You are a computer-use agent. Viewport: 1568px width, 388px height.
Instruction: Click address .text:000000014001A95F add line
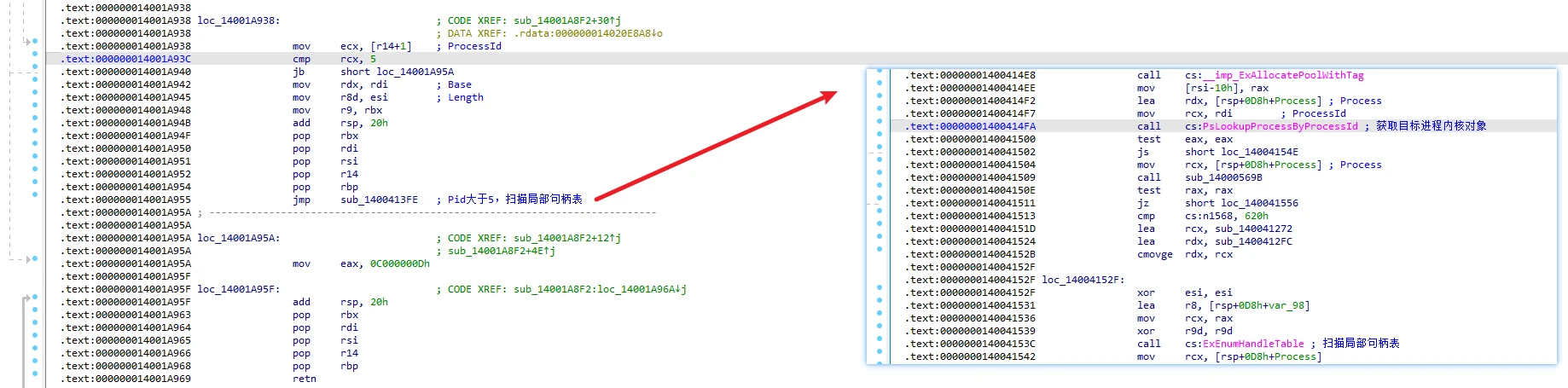(x=126, y=302)
